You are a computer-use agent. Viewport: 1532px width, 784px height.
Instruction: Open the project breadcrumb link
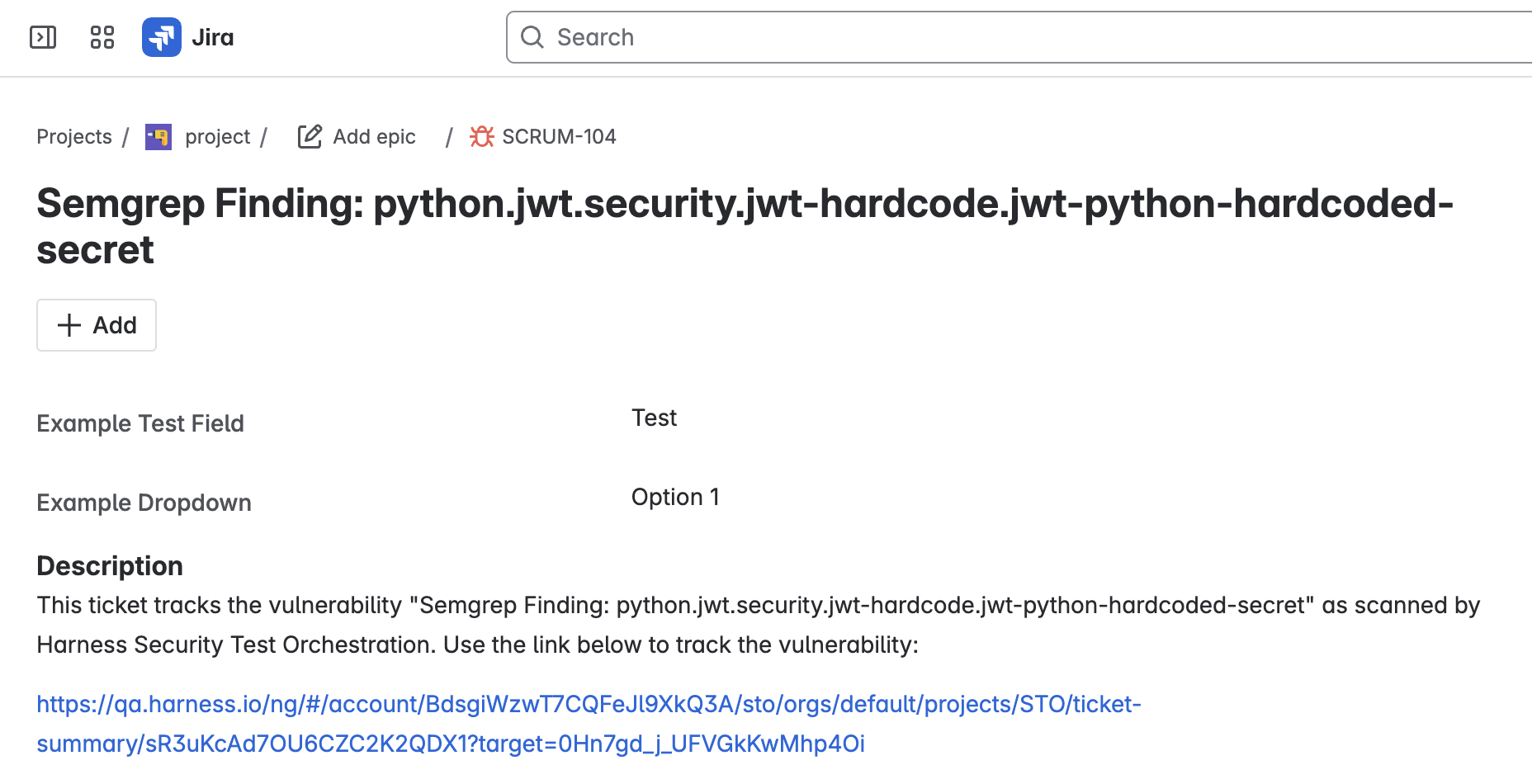[x=217, y=137]
